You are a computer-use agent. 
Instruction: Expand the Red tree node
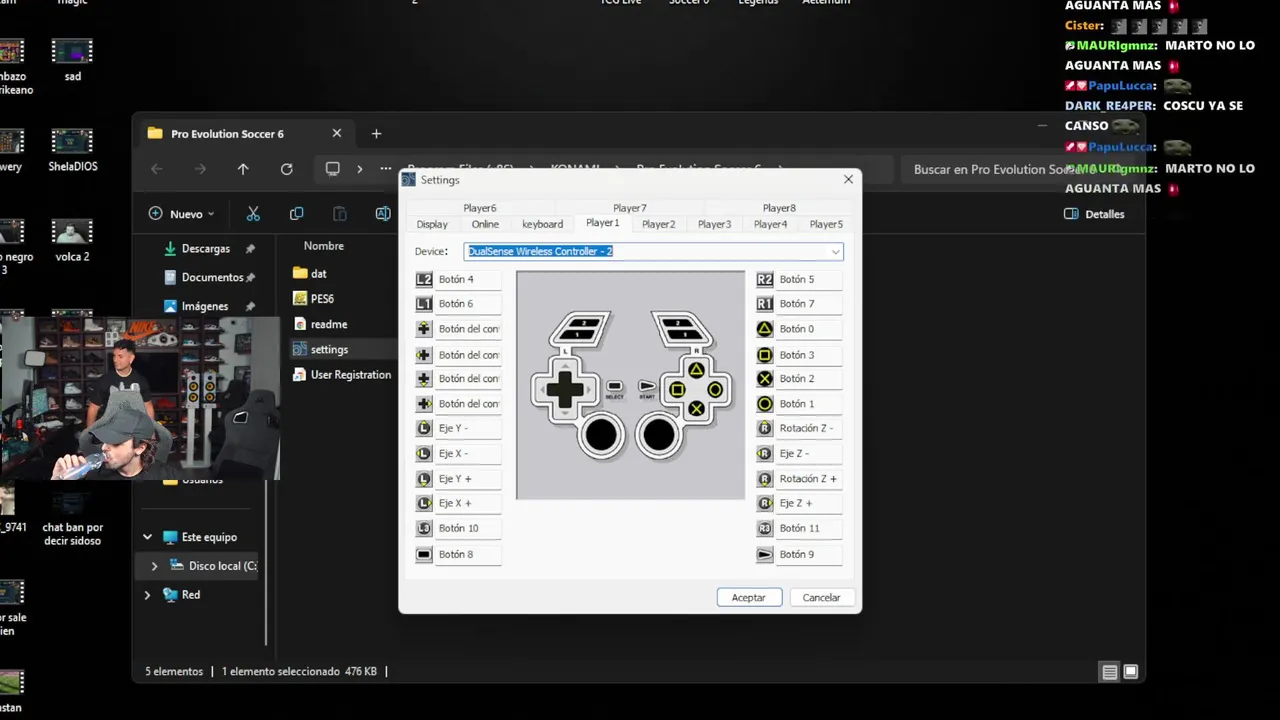coord(148,595)
